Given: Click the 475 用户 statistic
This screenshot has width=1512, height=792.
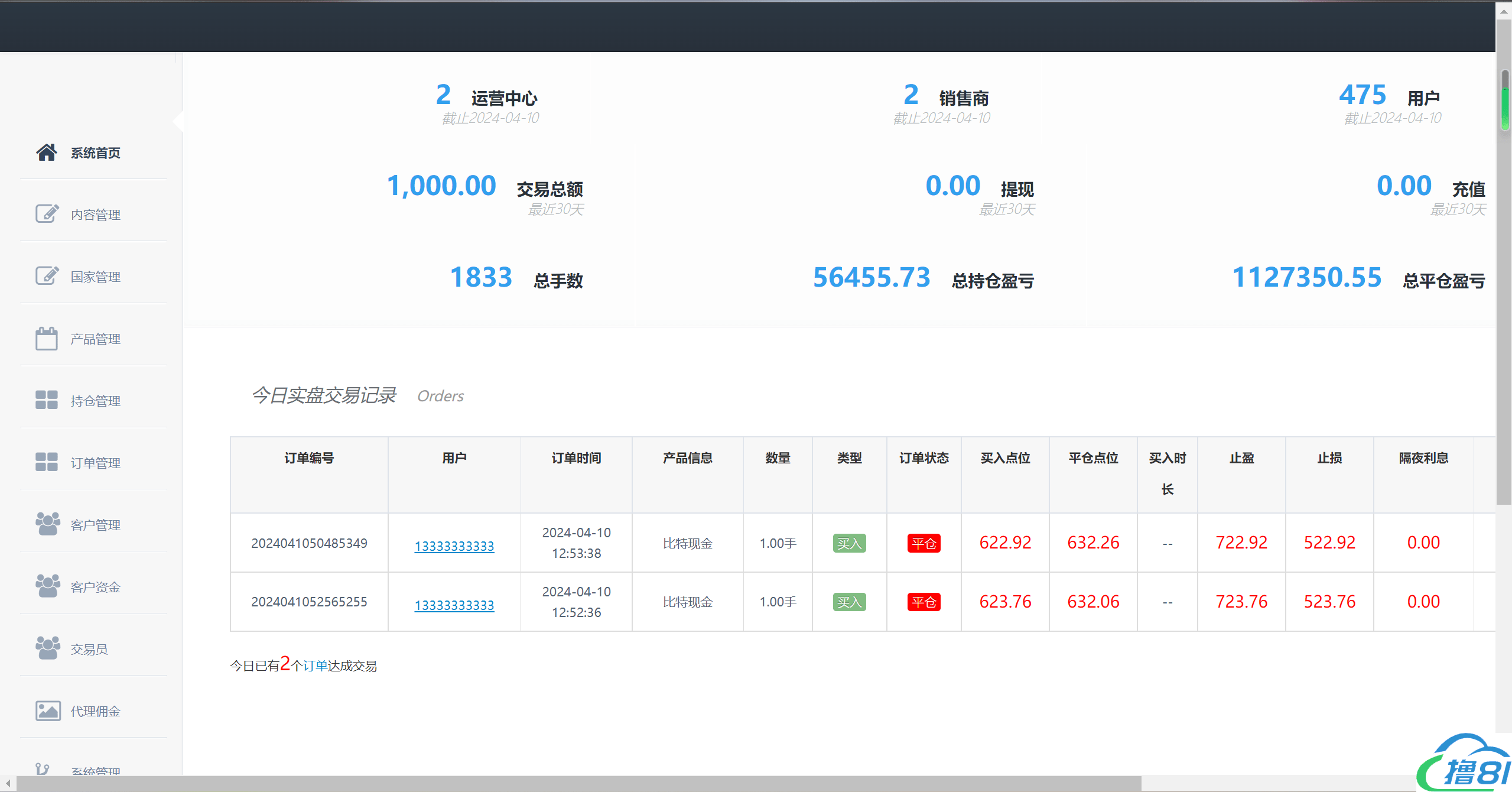Looking at the screenshot, I should [x=1362, y=96].
